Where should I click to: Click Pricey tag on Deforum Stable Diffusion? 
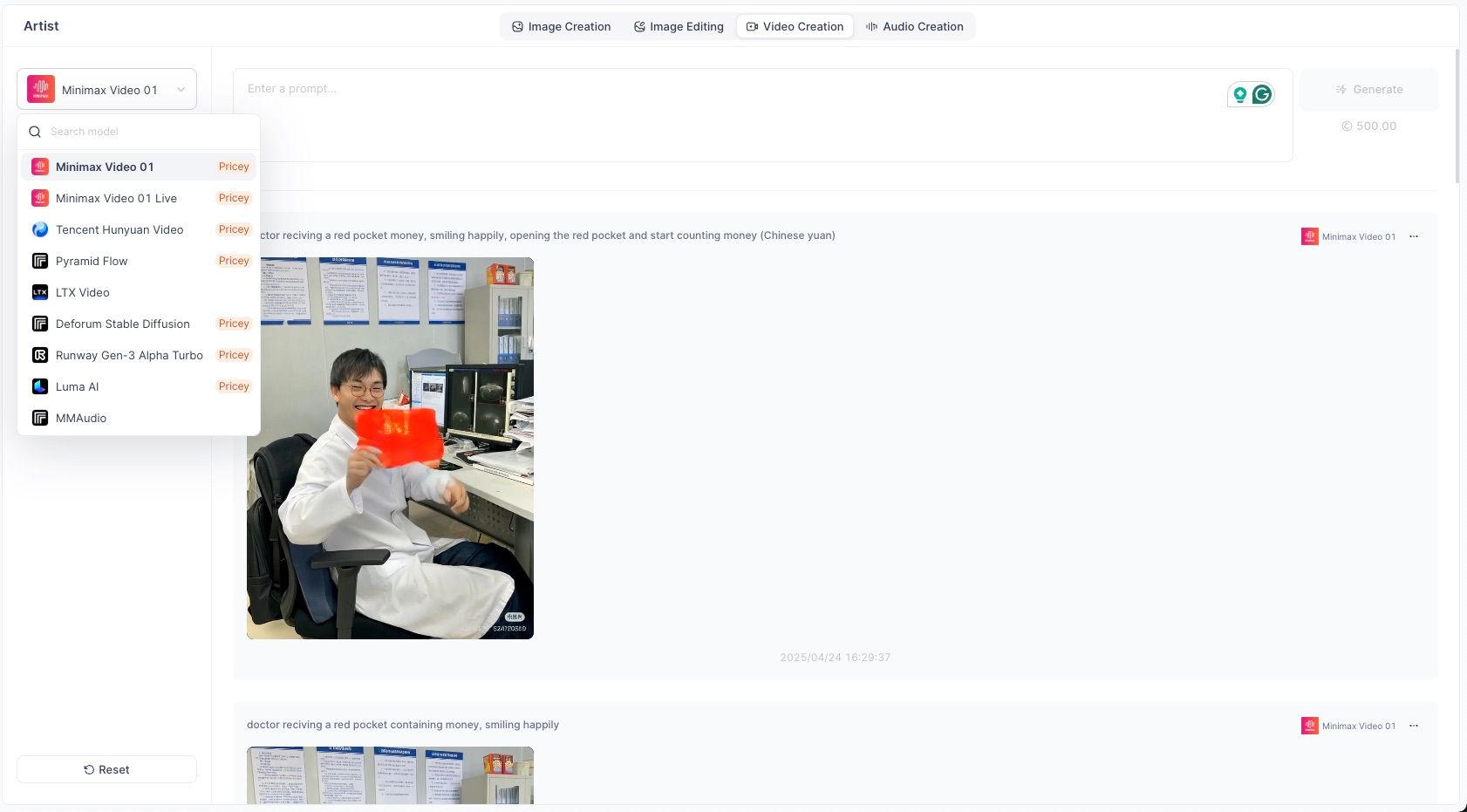[x=234, y=324]
